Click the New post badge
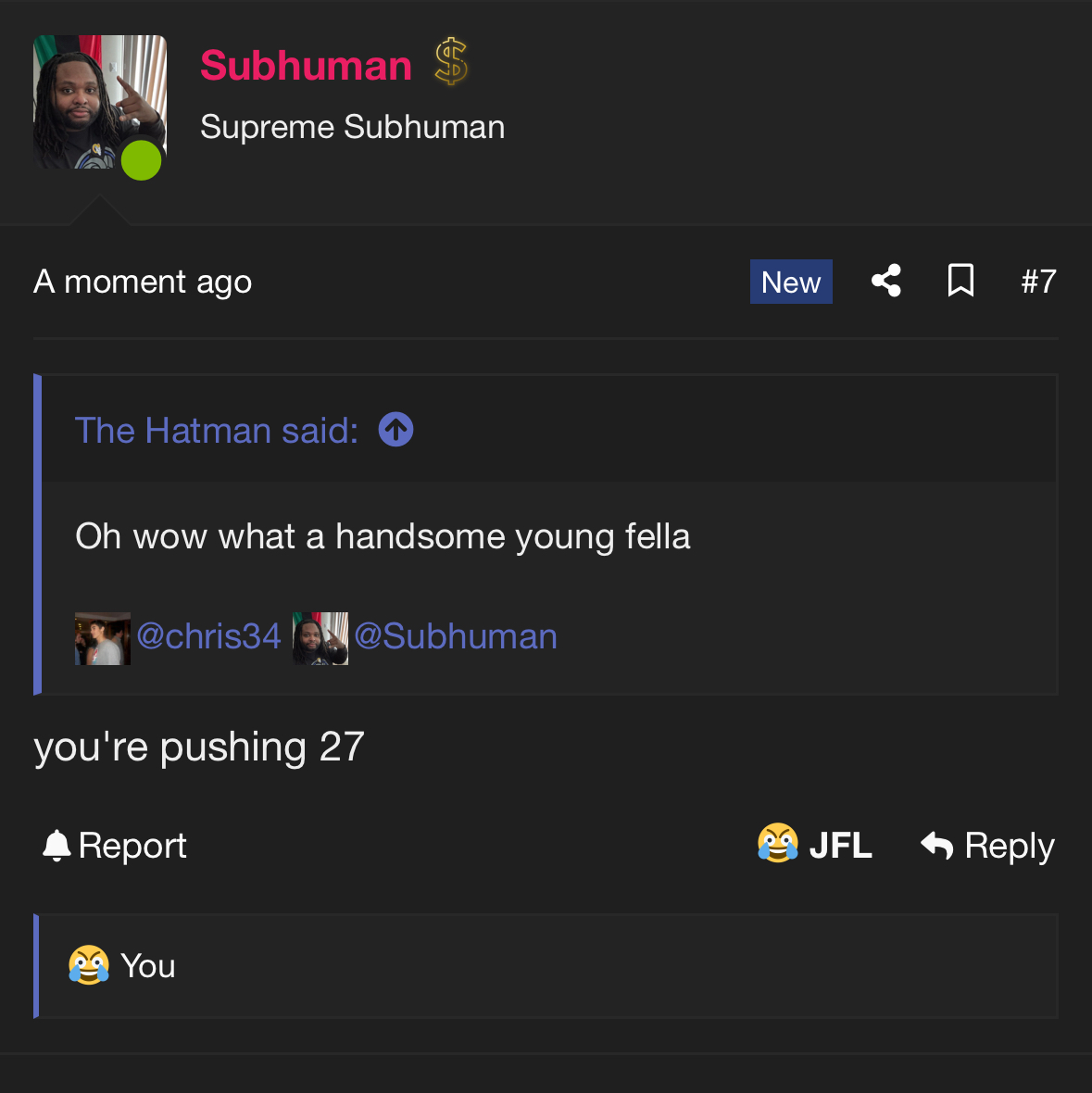This screenshot has height=1093, width=1092. [791, 282]
